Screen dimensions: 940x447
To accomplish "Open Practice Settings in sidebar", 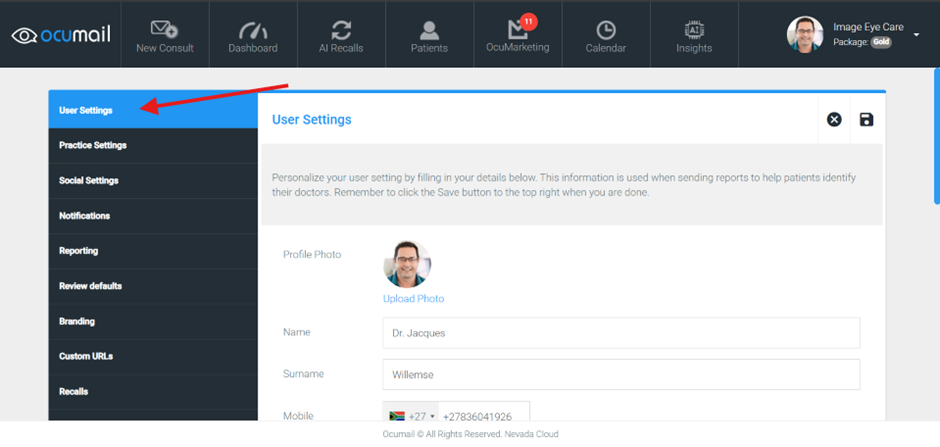I will pos(153,146).
